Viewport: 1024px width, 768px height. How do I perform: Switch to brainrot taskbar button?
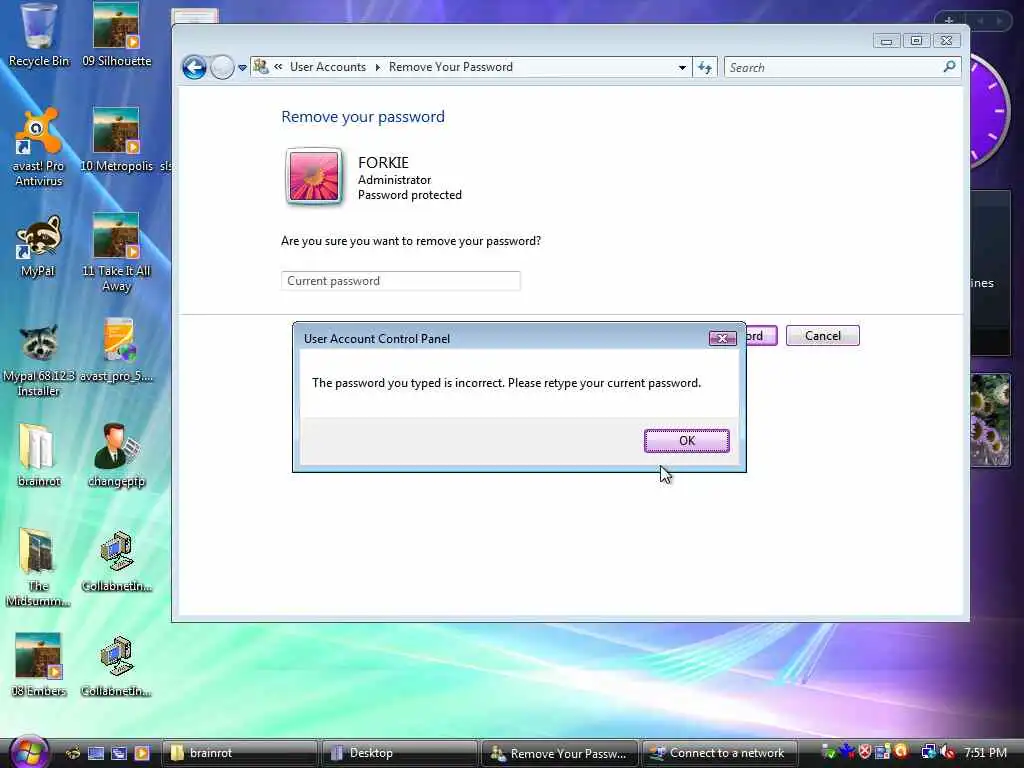(x=240, y=753)
